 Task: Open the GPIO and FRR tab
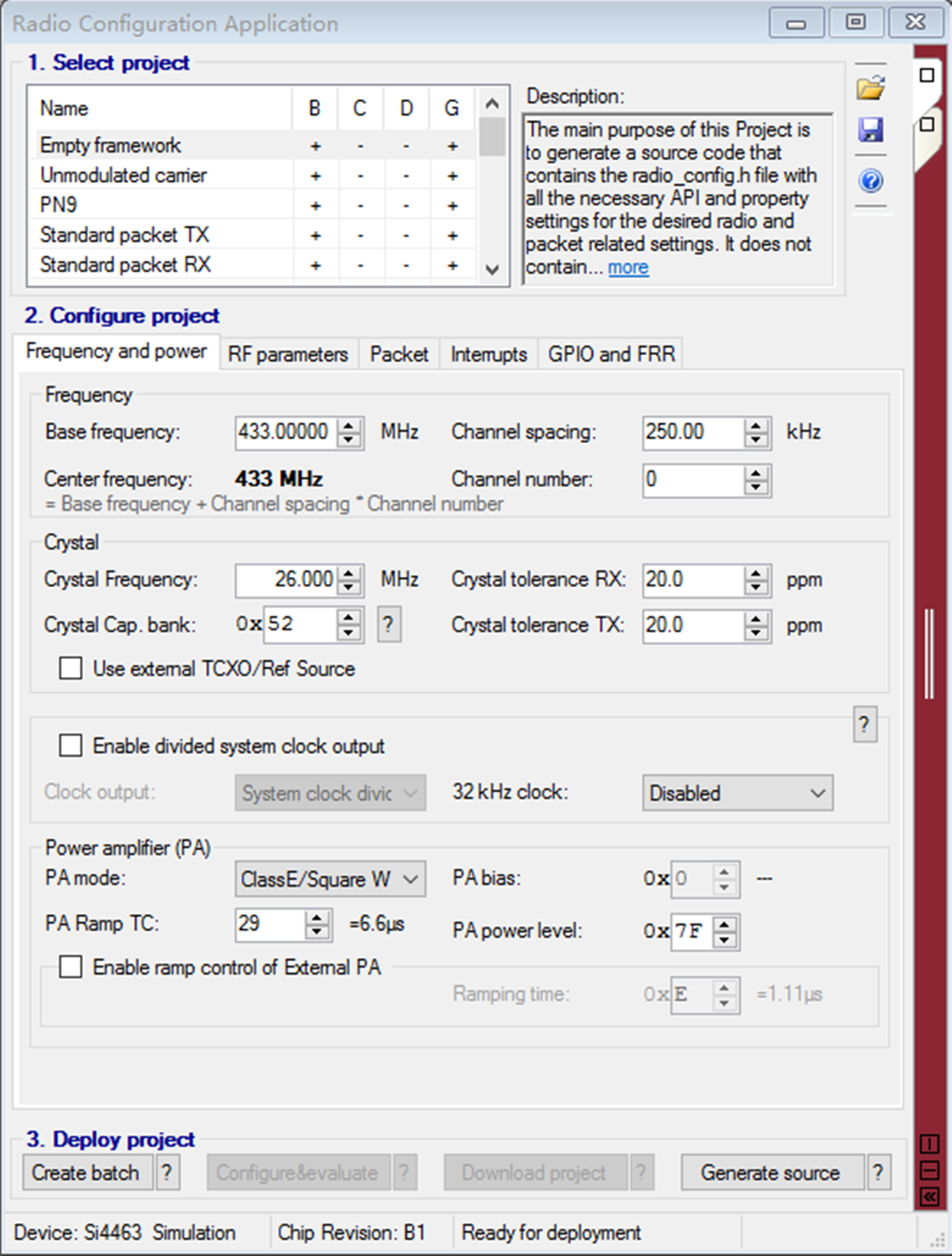[611, 354]
